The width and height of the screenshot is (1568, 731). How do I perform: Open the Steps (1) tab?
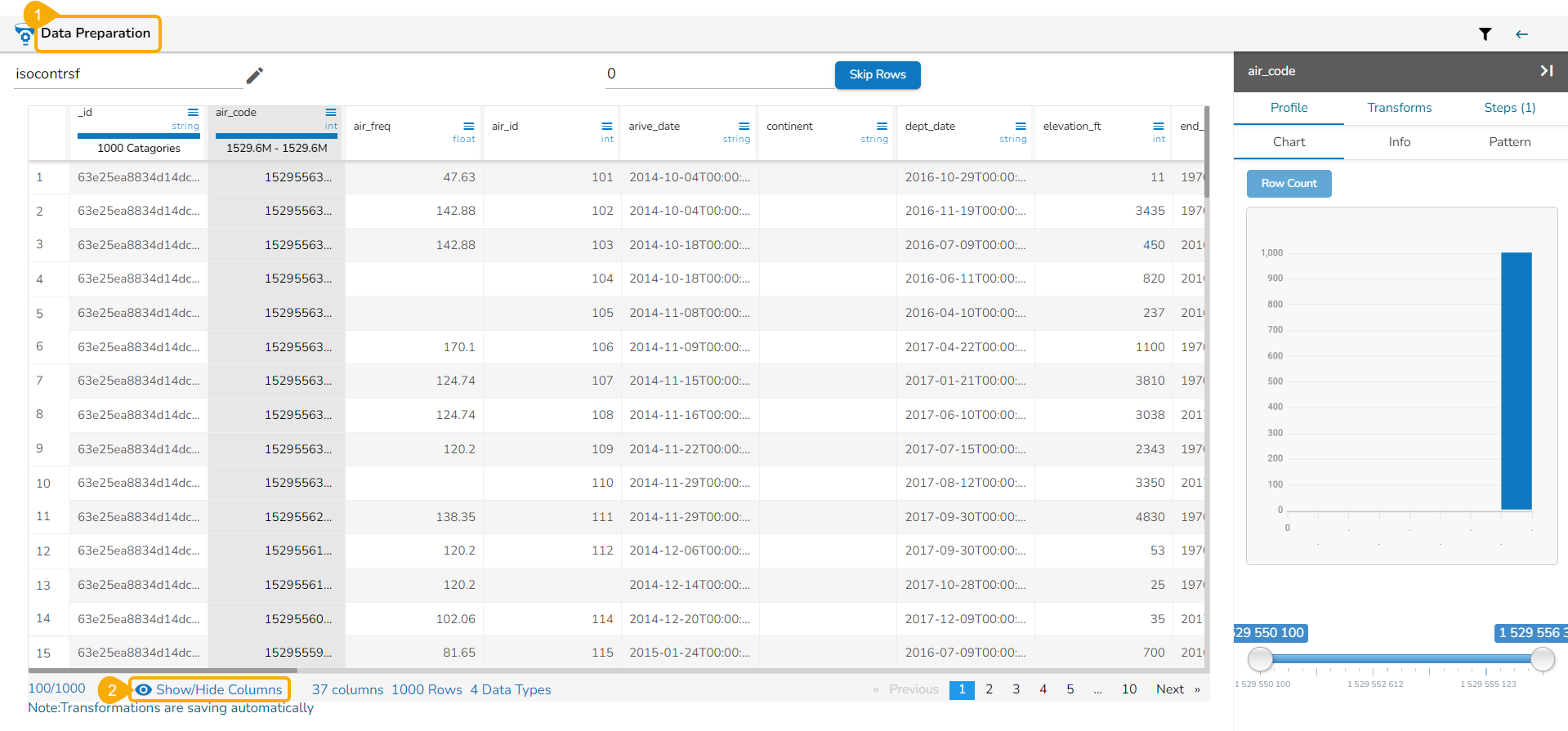click(1509, 108)
